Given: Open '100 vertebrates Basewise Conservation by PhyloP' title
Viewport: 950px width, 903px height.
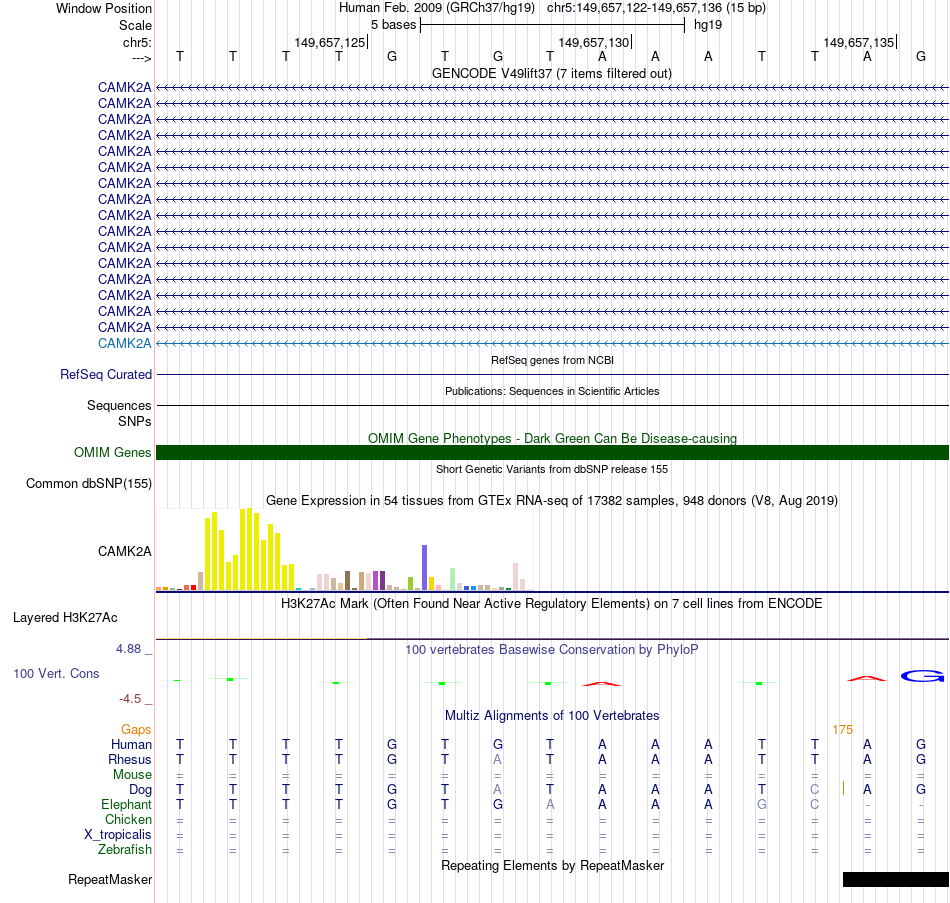Looking at the screenshot, I should click(552, 650).
